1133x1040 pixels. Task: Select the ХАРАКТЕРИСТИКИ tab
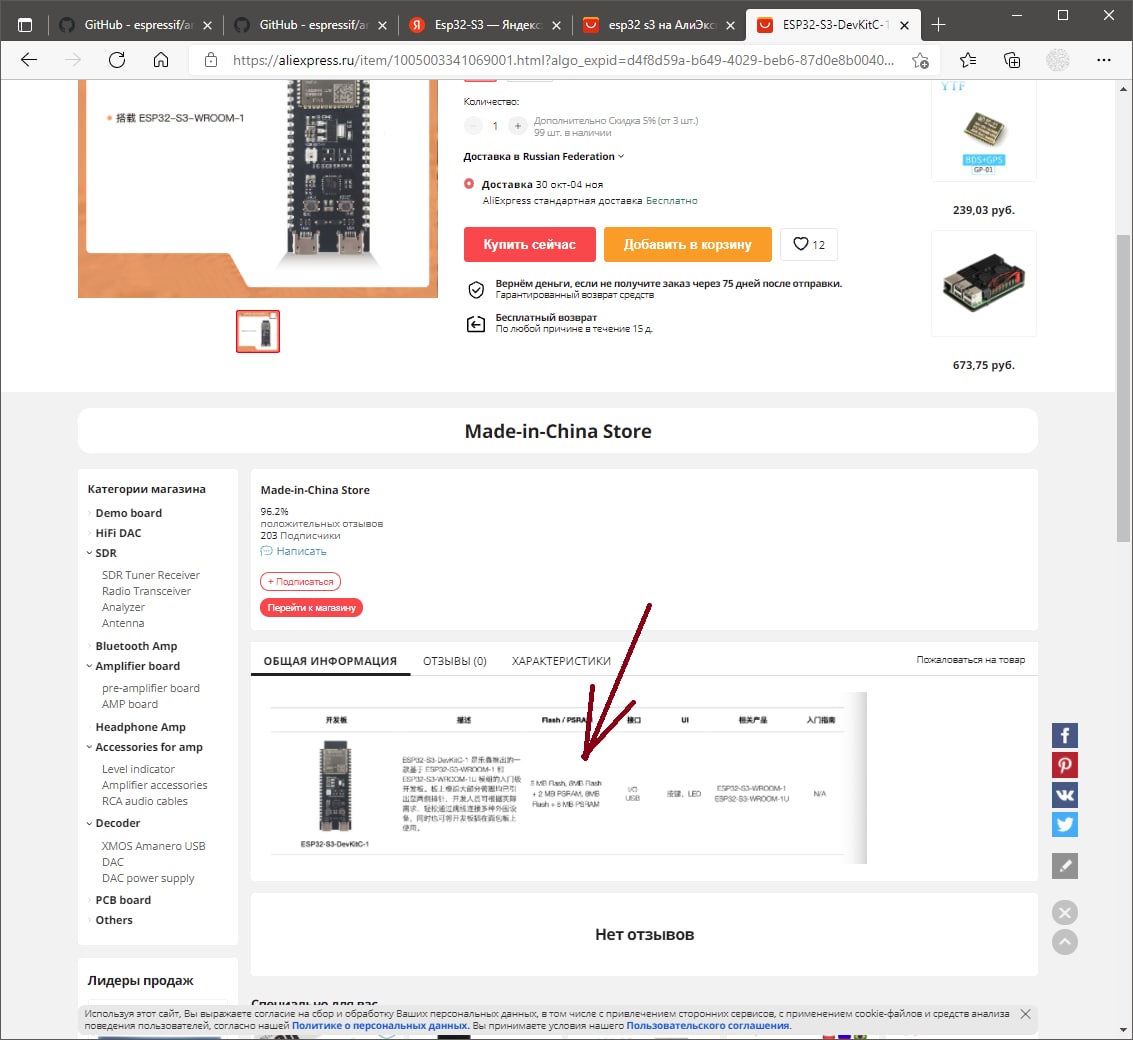click(561, 661)
